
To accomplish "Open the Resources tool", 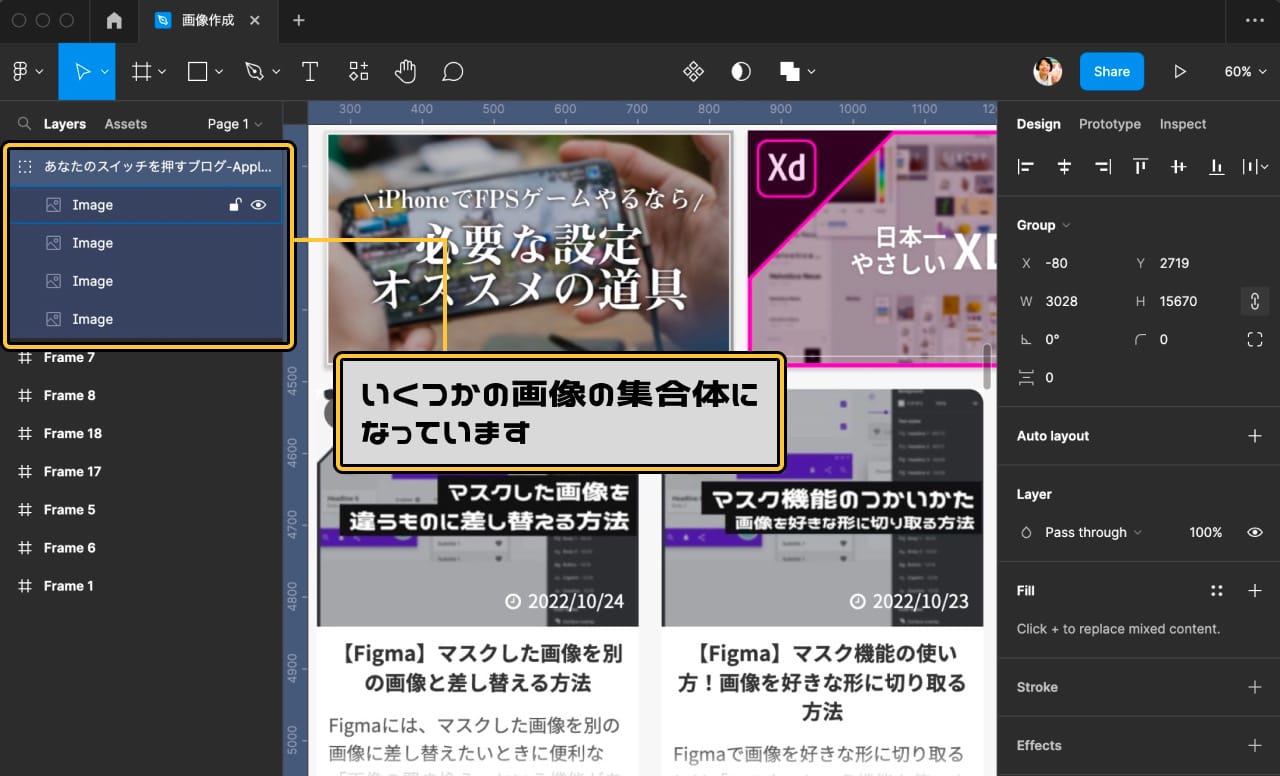I will (358, 72).
